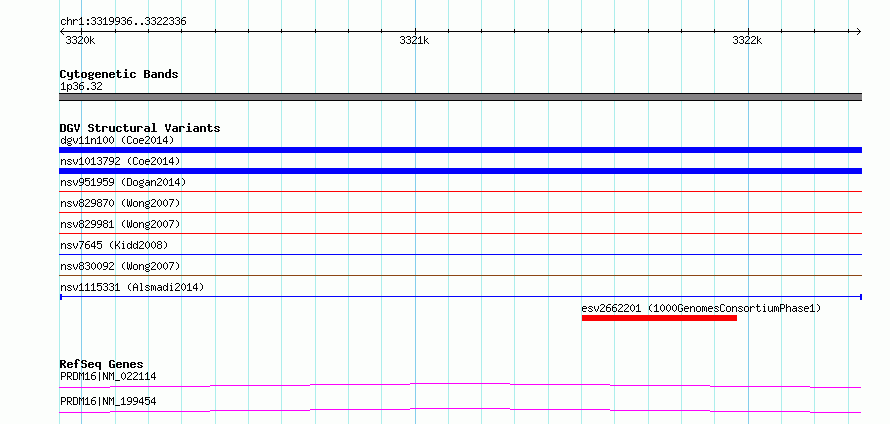Viewport: 890px width, 424px height.
Task: Open the nsv7645 (Kidd2008) variant label
Action: pos(114,245)
